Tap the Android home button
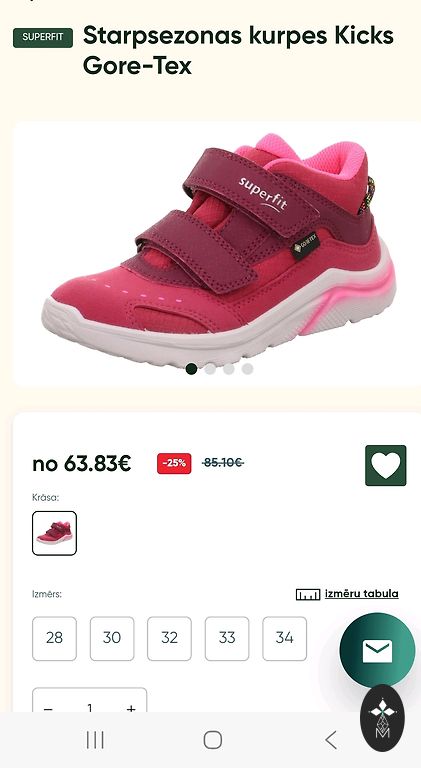Screen dimensions: 421x768 click(x=212, y=740)
